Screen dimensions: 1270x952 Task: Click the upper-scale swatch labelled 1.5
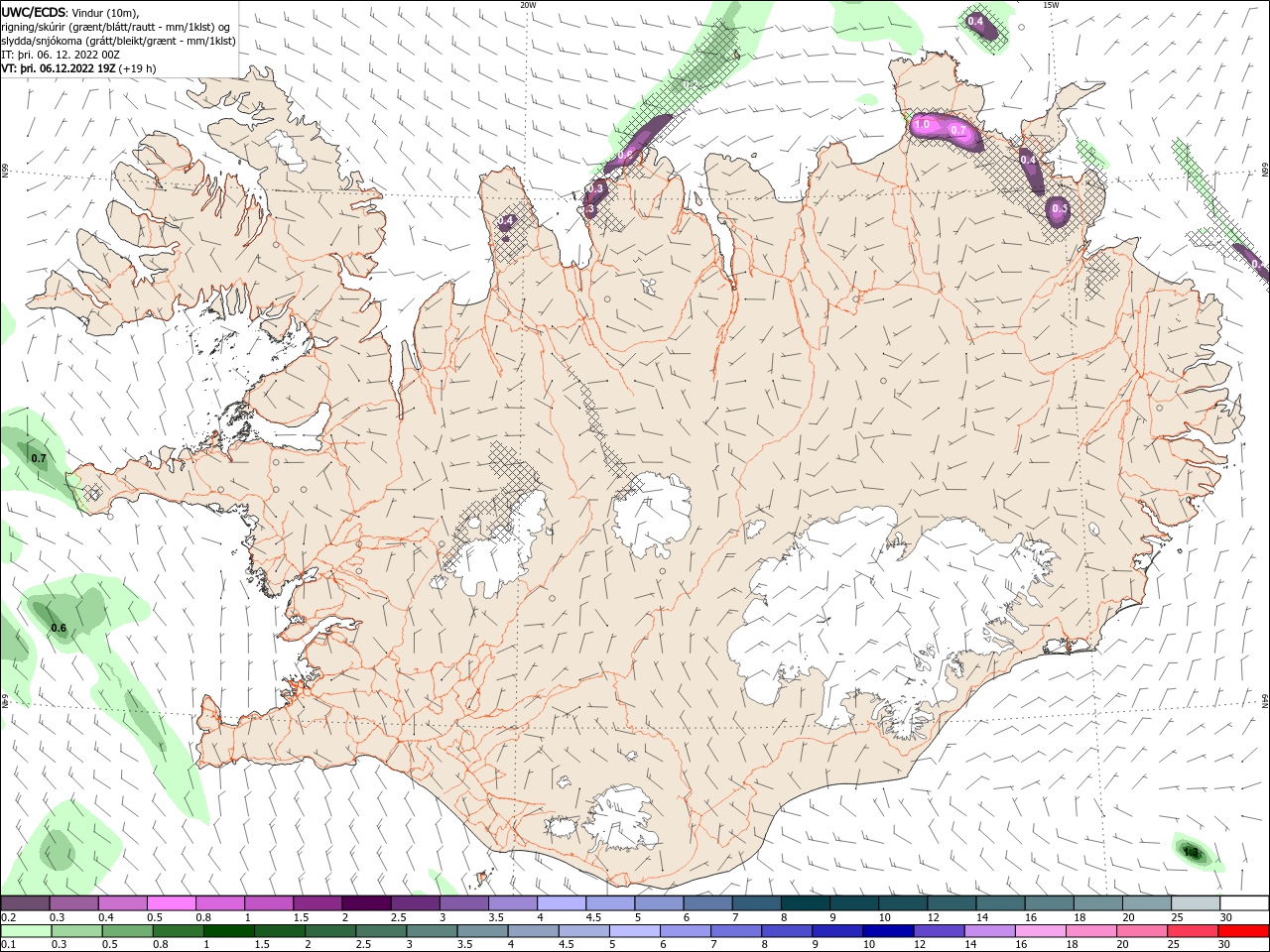(x=317, y=903)
